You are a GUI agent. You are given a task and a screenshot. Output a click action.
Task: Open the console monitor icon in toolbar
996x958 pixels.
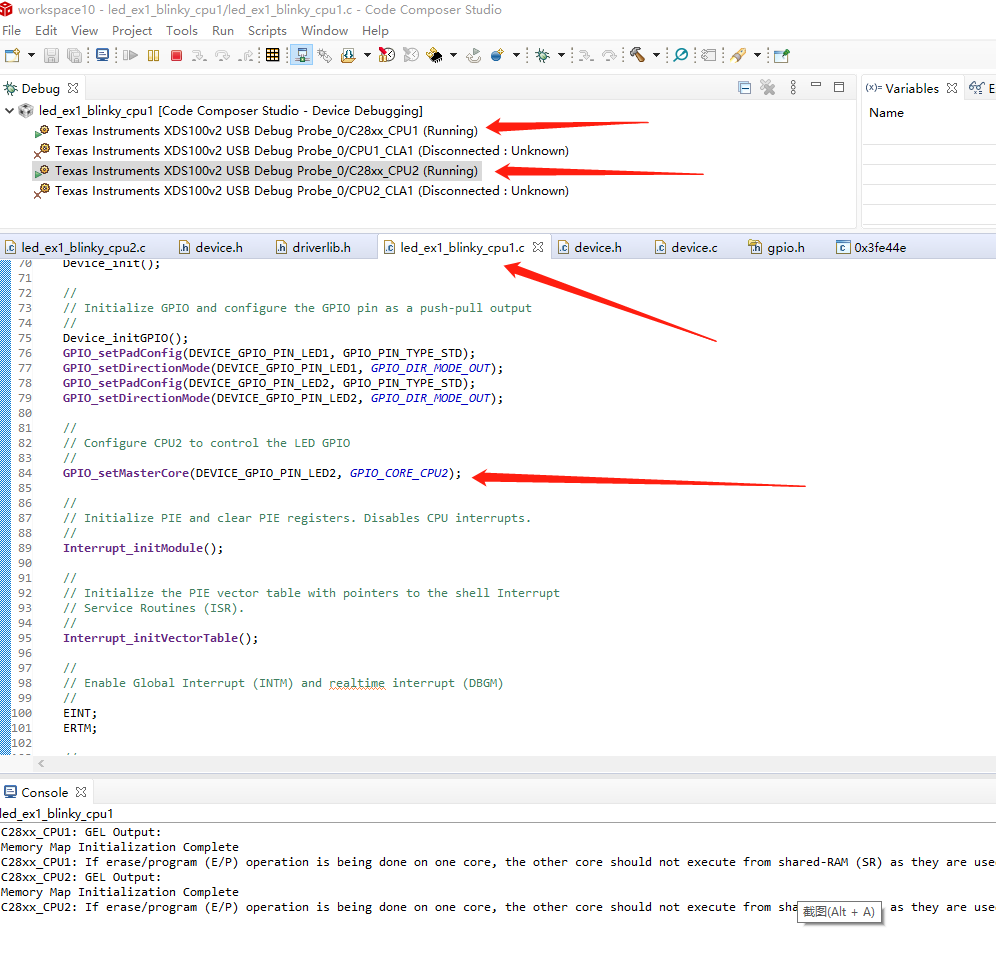102,55
